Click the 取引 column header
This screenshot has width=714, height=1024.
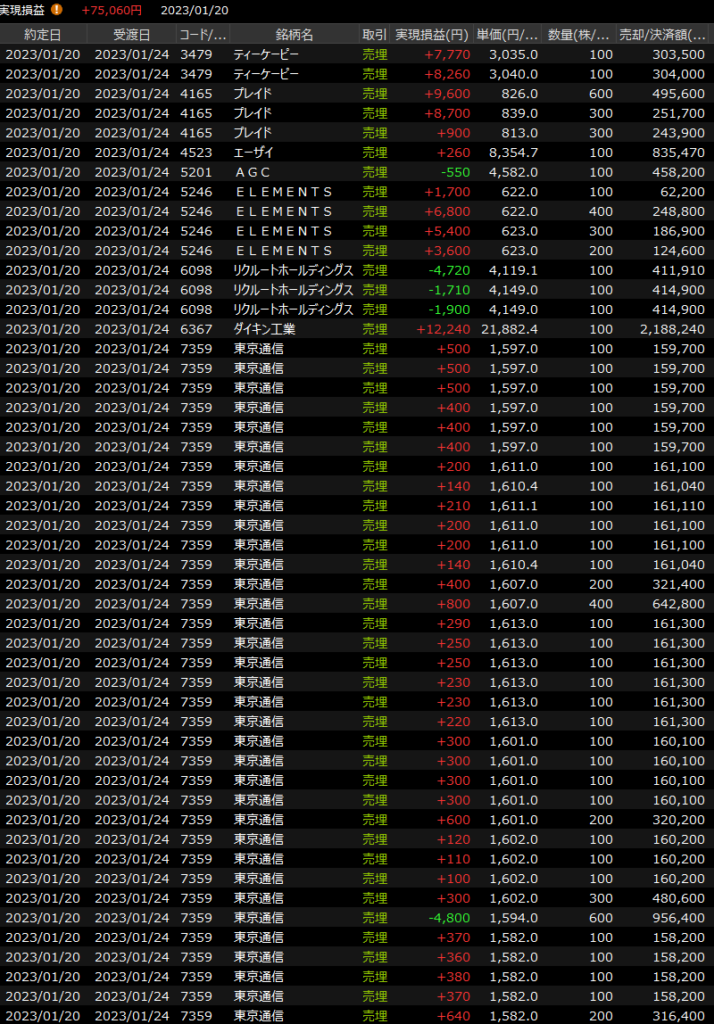point(374,34)
